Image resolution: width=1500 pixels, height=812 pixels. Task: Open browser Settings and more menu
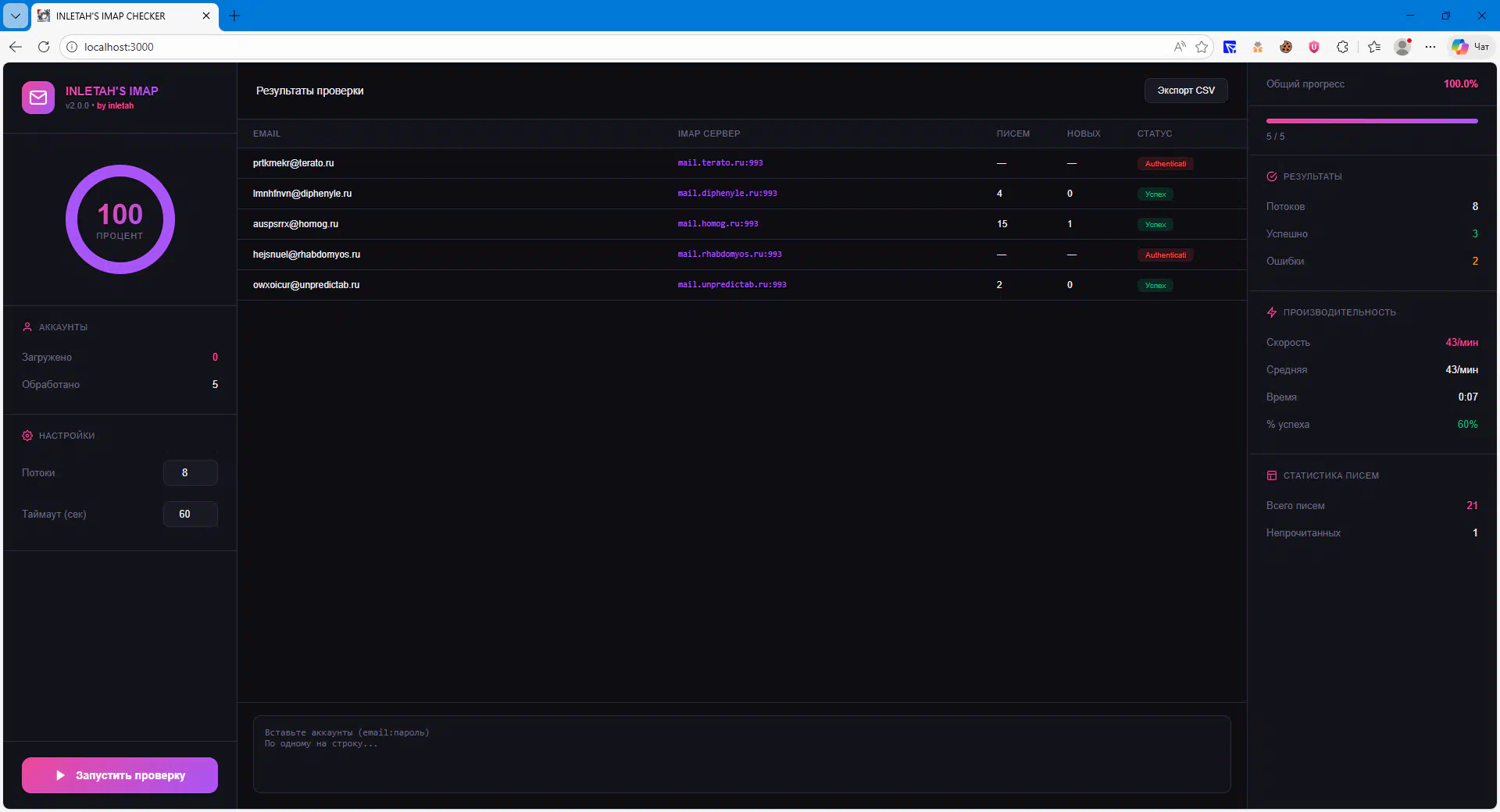[1430, 47]
